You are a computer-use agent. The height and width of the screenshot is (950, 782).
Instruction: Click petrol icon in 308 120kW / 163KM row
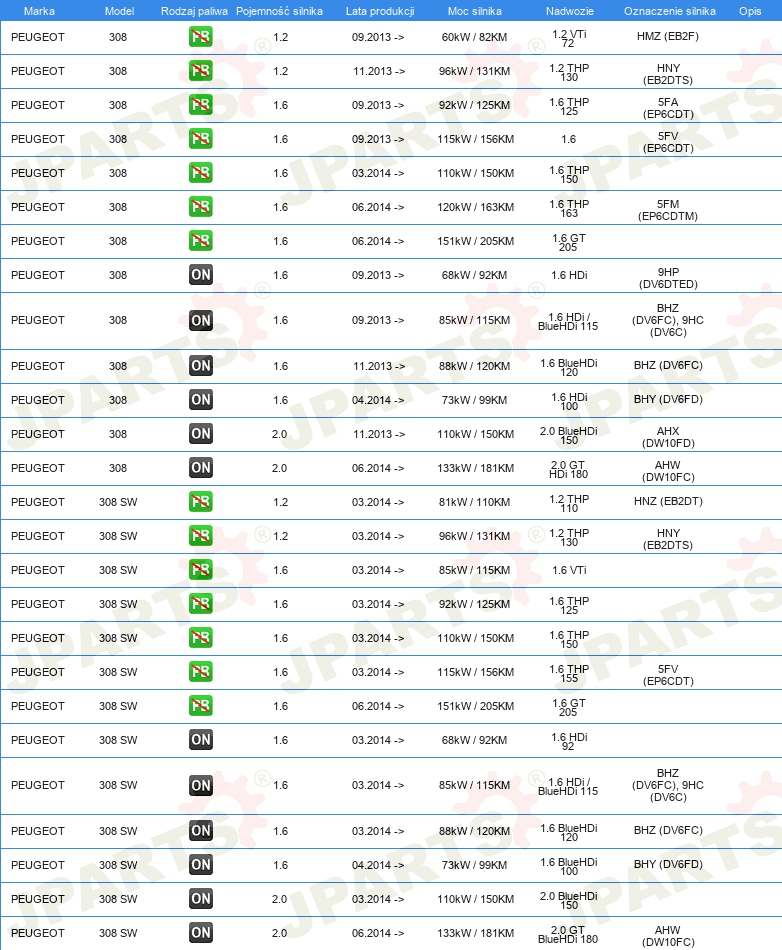coord(200,207)
